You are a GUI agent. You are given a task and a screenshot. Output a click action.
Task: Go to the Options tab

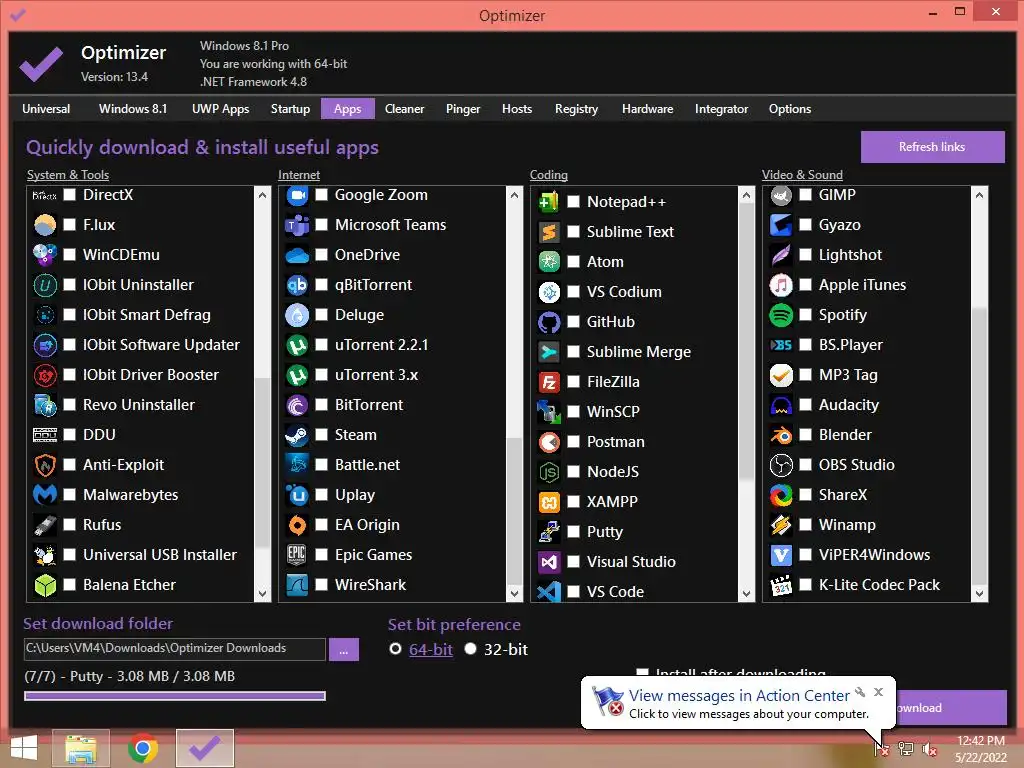[790, 109]
